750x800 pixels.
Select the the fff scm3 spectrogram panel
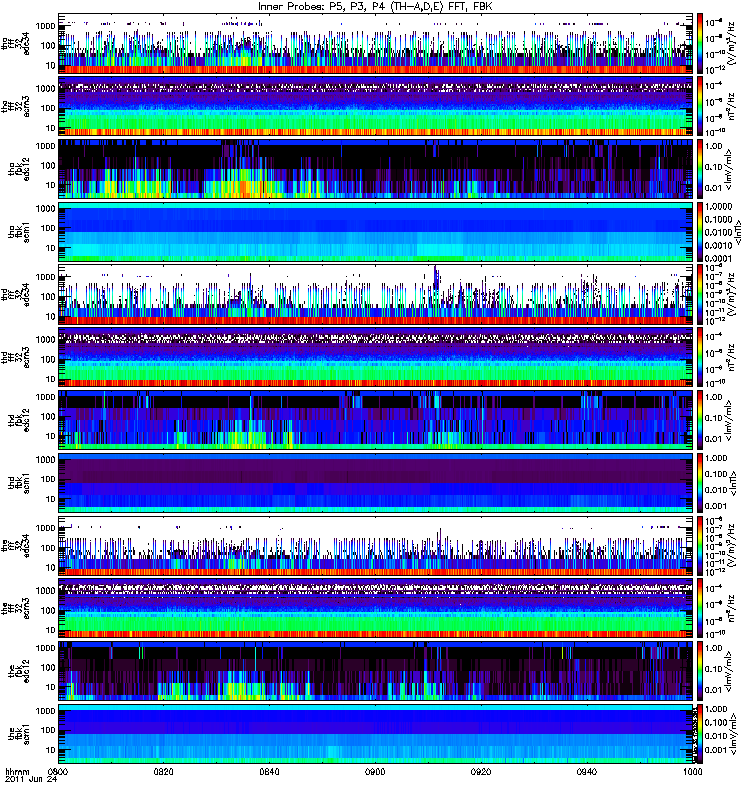(x=376, y=609)
